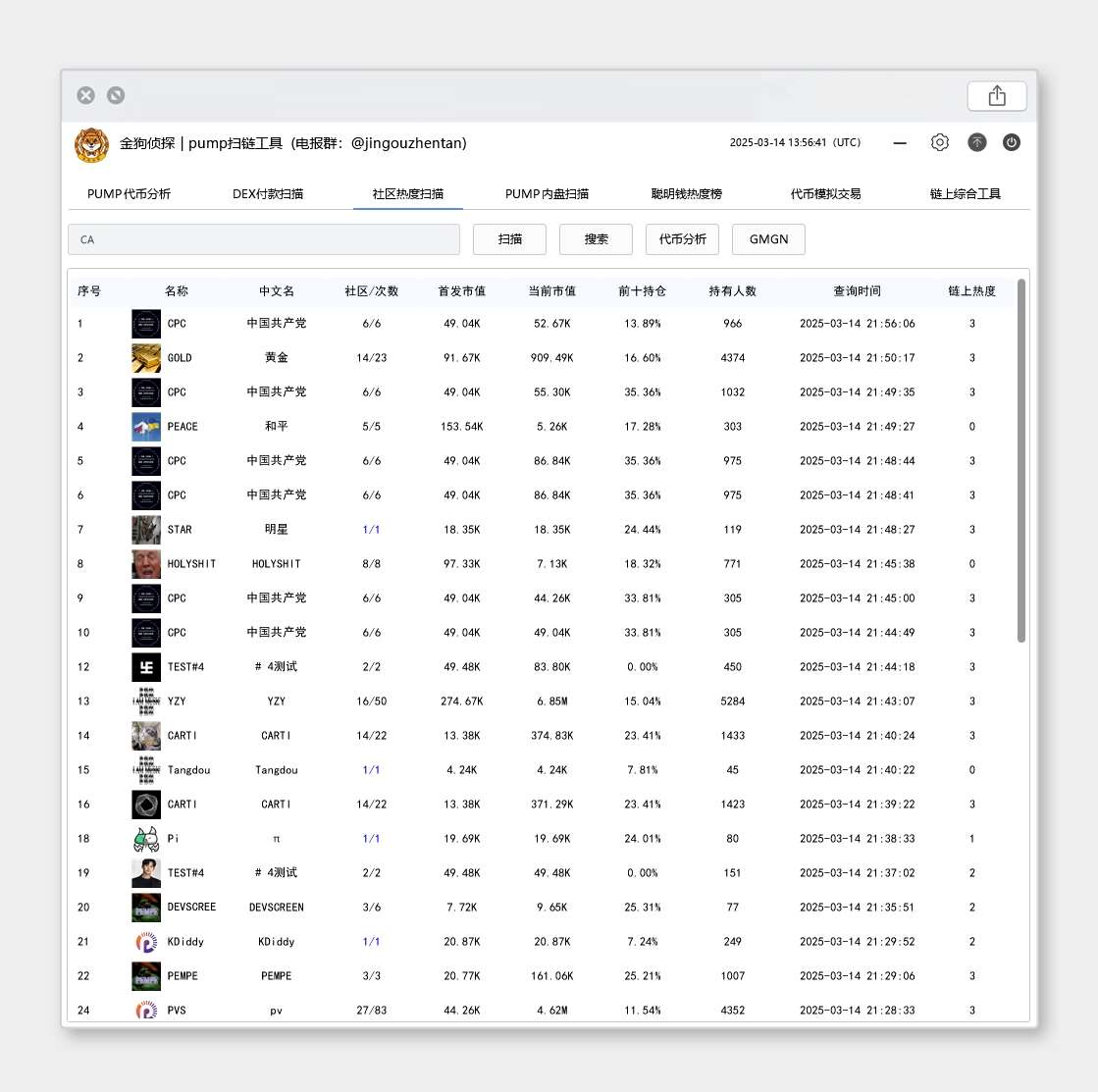1098x1092 pixels.
Task: Switch to PUMP代币分析 tab
Action: pyautogui.click(x=129, y=194)
